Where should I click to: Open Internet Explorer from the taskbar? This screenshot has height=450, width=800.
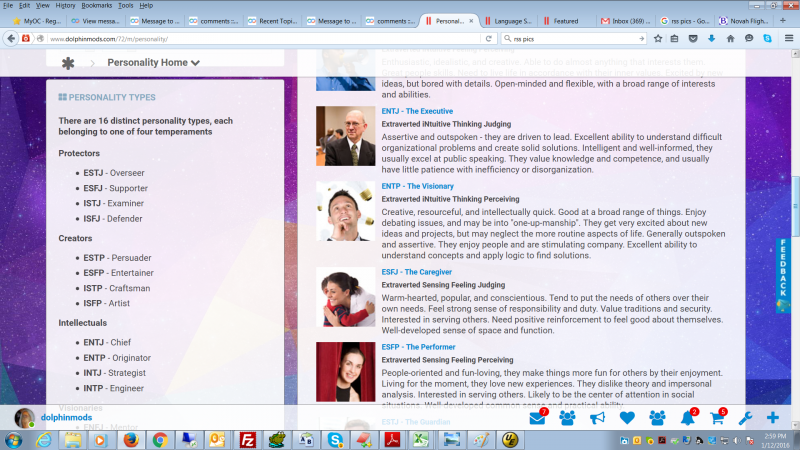tap(44, 440)
